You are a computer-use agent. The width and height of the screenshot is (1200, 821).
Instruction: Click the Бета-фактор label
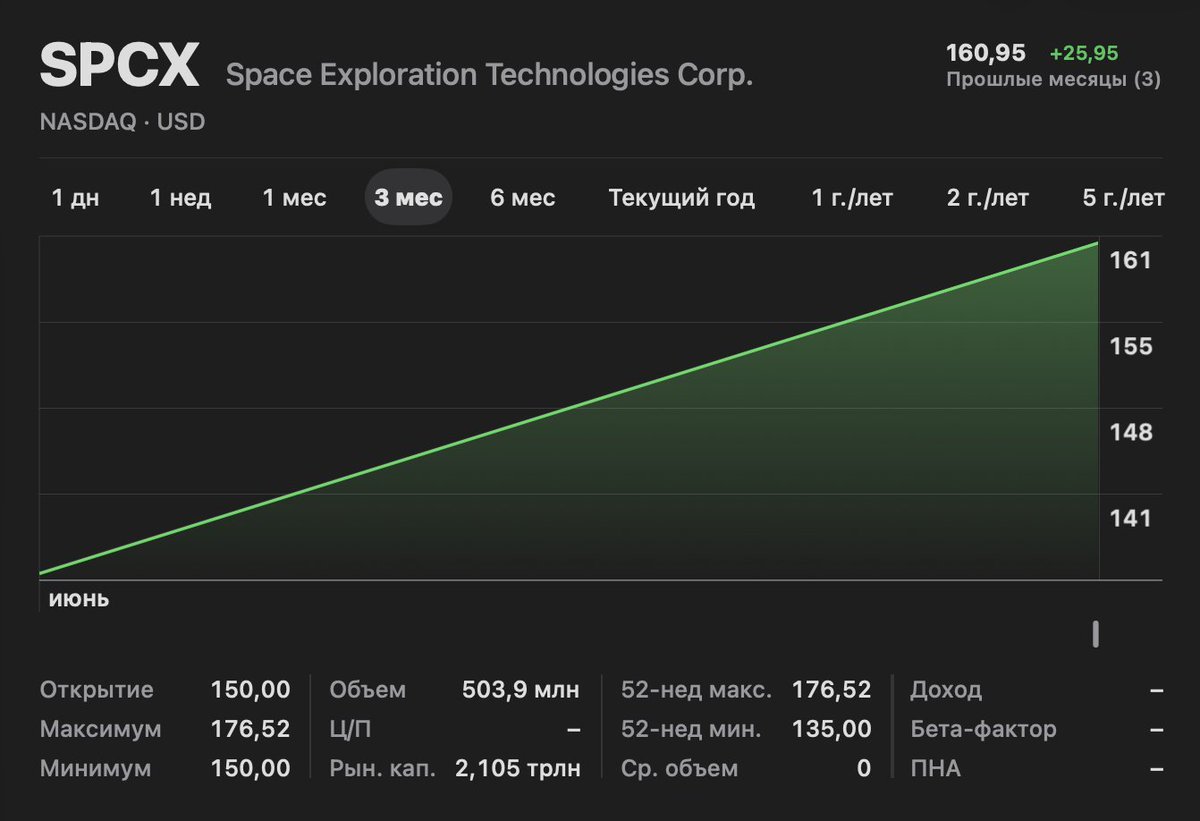point(983,729)
